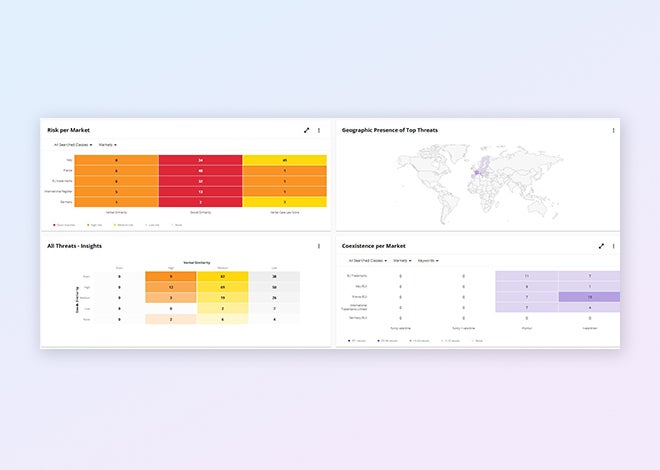Open the Risk per Market kebab menu
This screenshot has width=660, height=470.
coord(319,130)
